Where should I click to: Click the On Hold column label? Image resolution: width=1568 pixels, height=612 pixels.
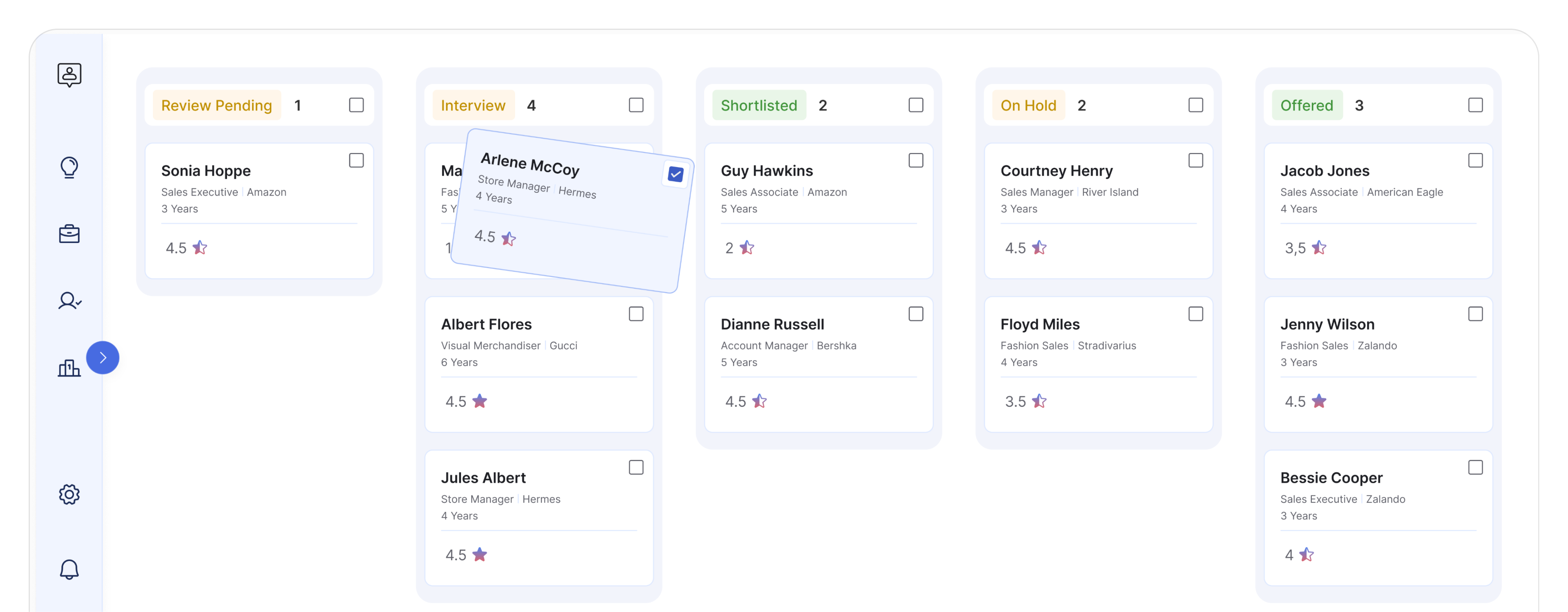1029,105
